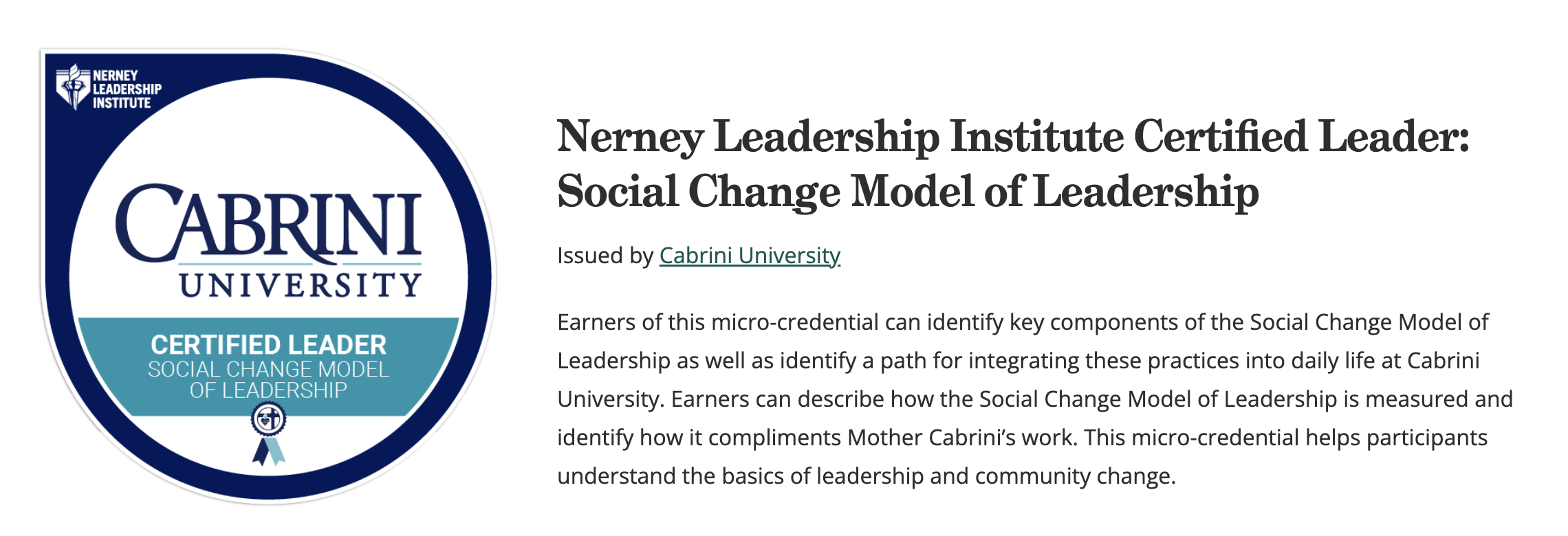Click the Nerney torch shield logo icon
This screenshot has height=536, width=1568.
pos(73,87)
